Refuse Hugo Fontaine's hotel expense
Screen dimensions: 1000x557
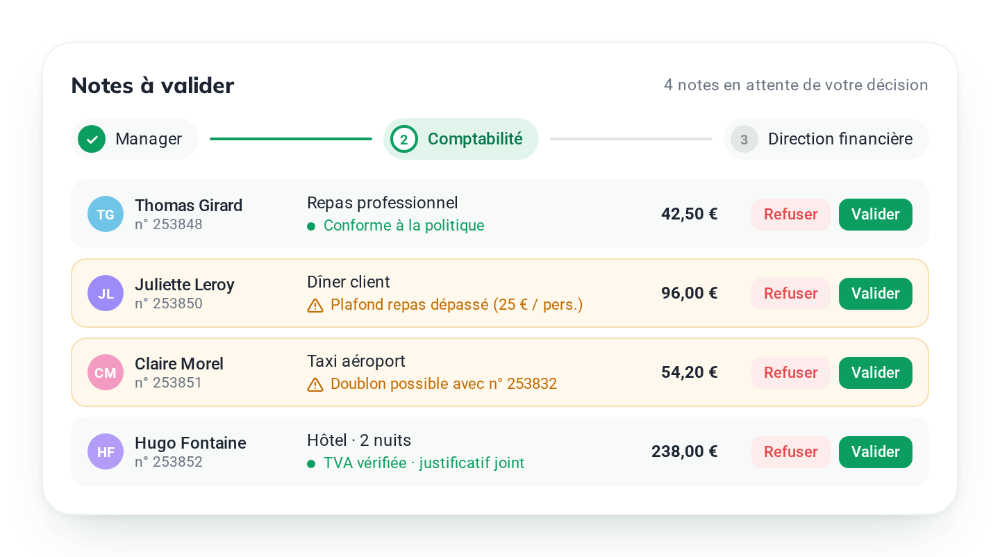pyautogui.click(x=791, y=452)
